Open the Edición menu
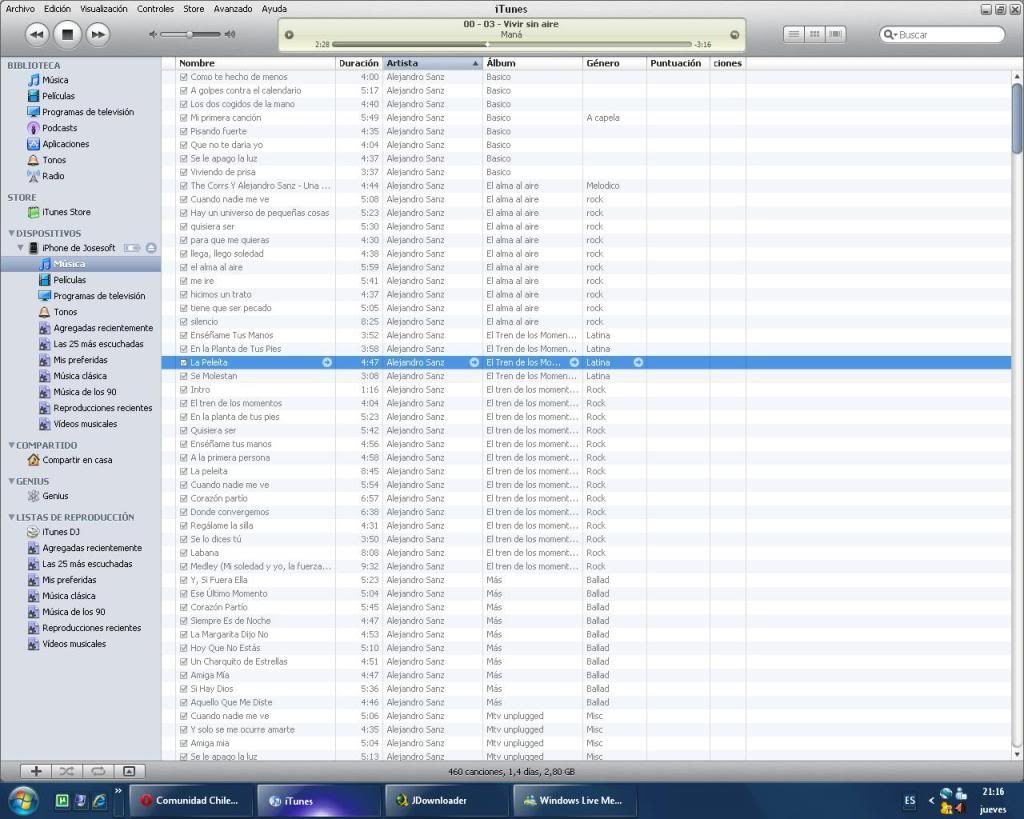Viewport: 1024px width, 819px height. (57, 9)
